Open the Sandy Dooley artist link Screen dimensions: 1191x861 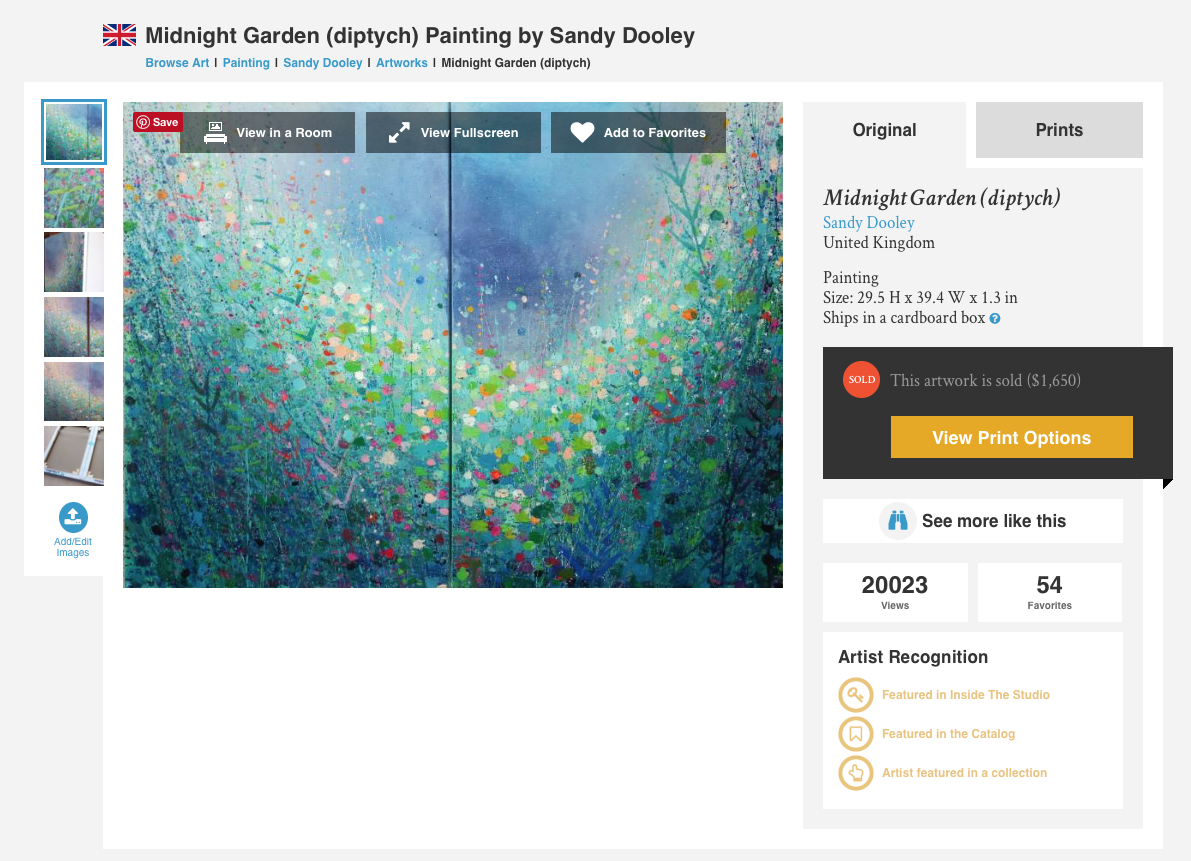(869, 222)
